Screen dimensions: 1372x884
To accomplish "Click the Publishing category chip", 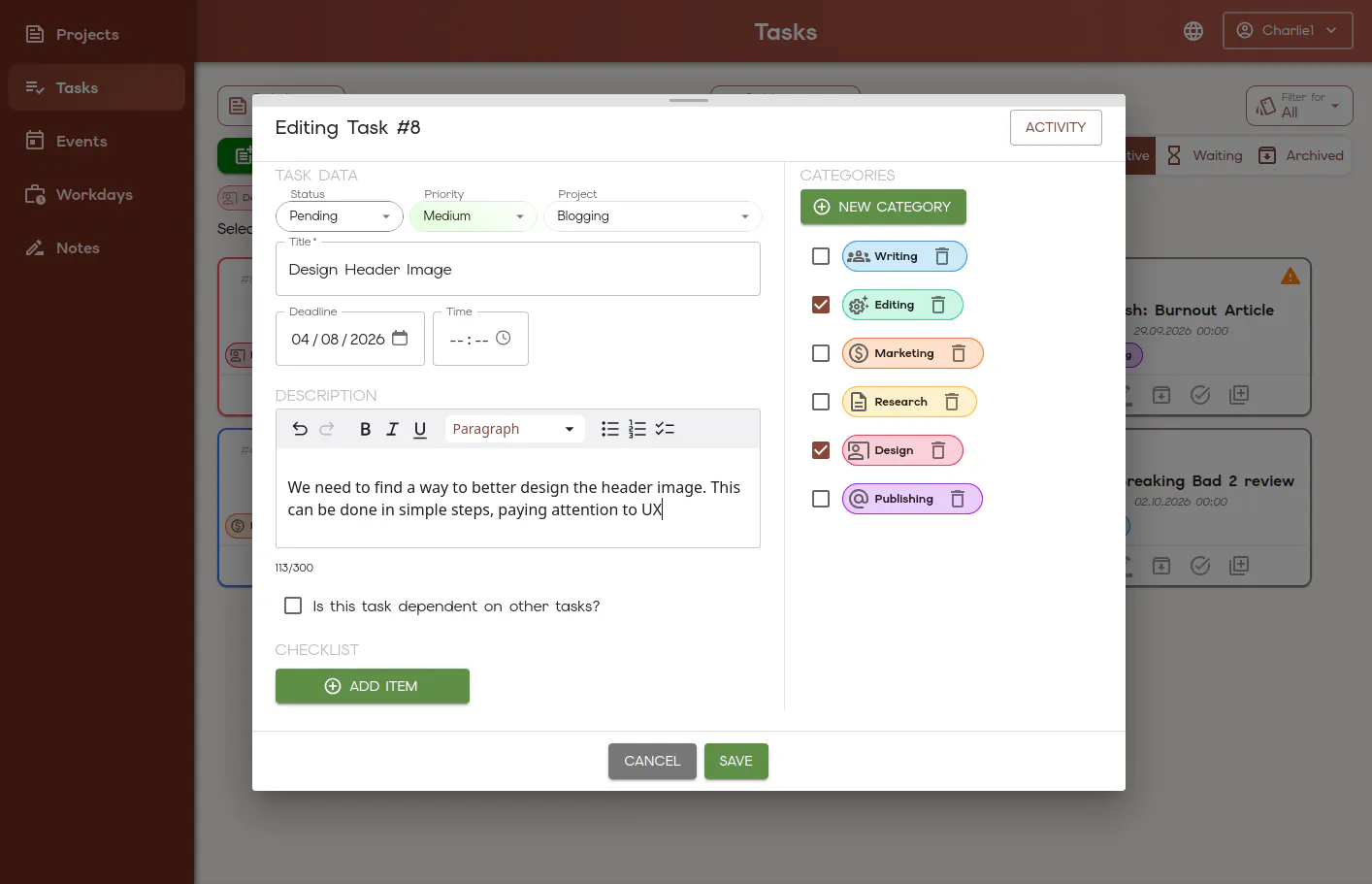I will [912, 499].
